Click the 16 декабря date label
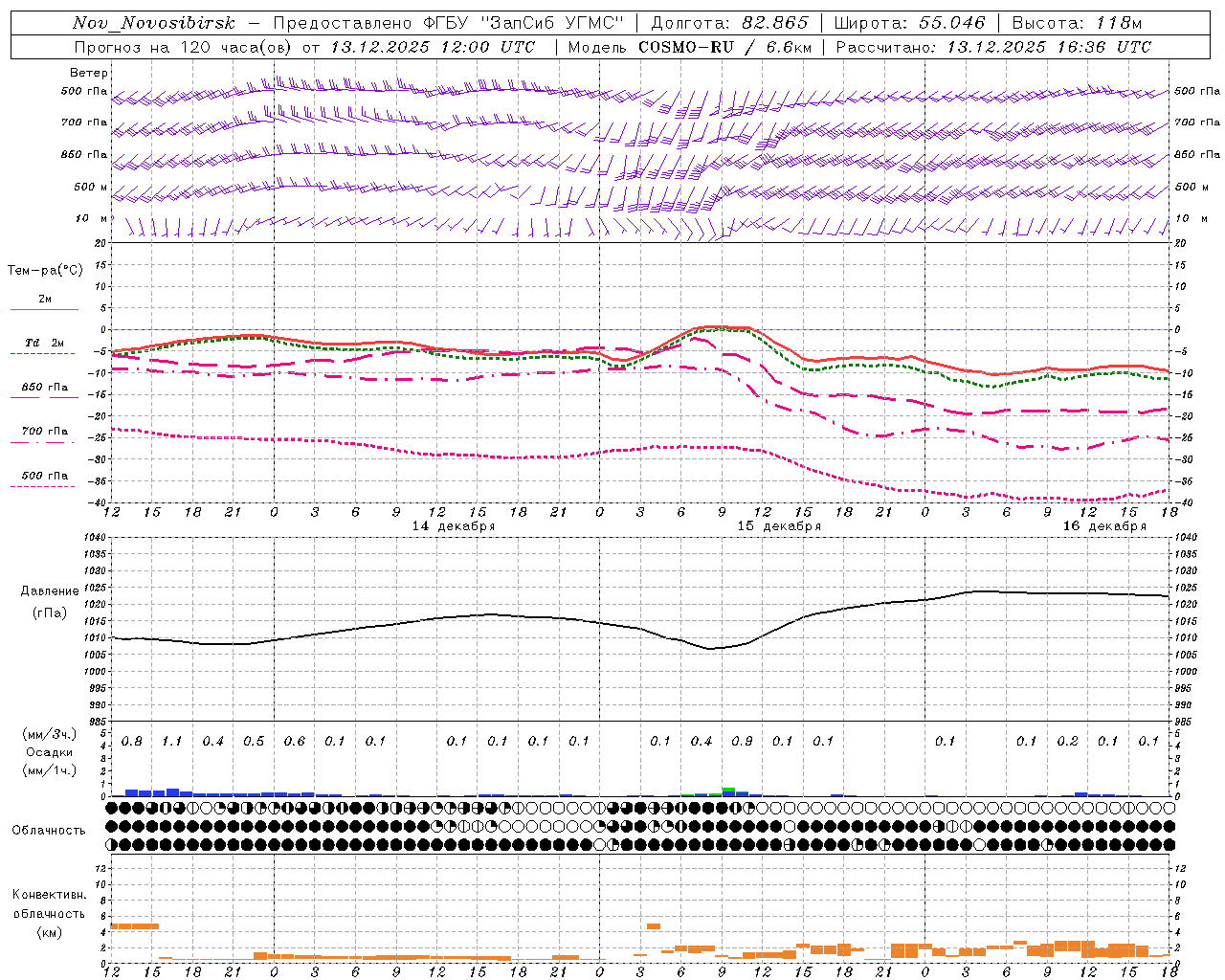Screen dimensions: 1225x980 point(1104,526)
